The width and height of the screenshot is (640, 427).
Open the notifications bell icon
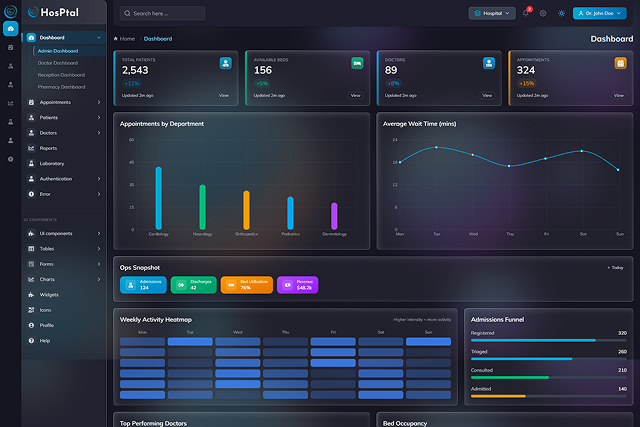pos(526,13)
